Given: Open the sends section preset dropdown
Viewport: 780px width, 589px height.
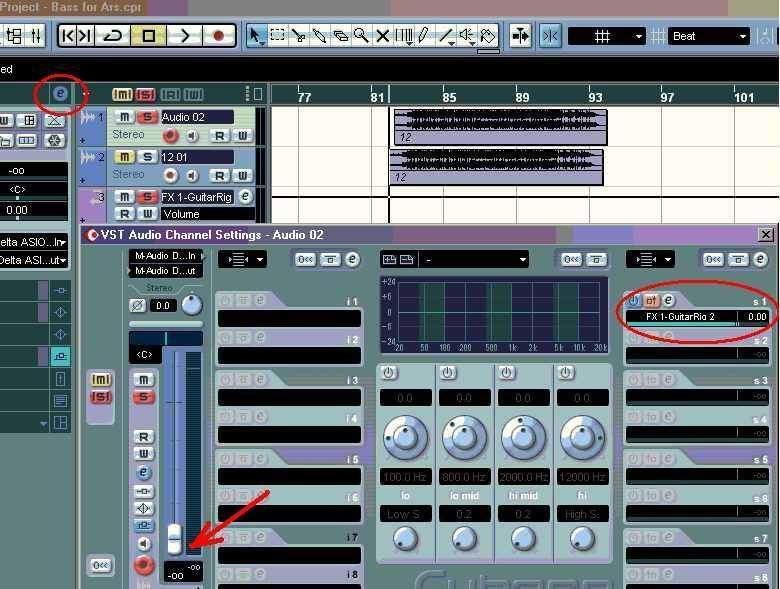Looking at the screenshot, I should pyautogui.click(x=650, y=259).
